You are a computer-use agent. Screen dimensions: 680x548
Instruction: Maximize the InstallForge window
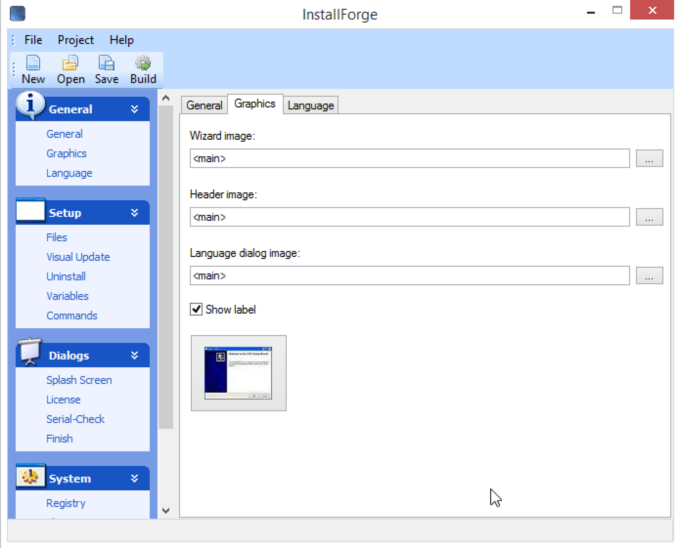617,10
